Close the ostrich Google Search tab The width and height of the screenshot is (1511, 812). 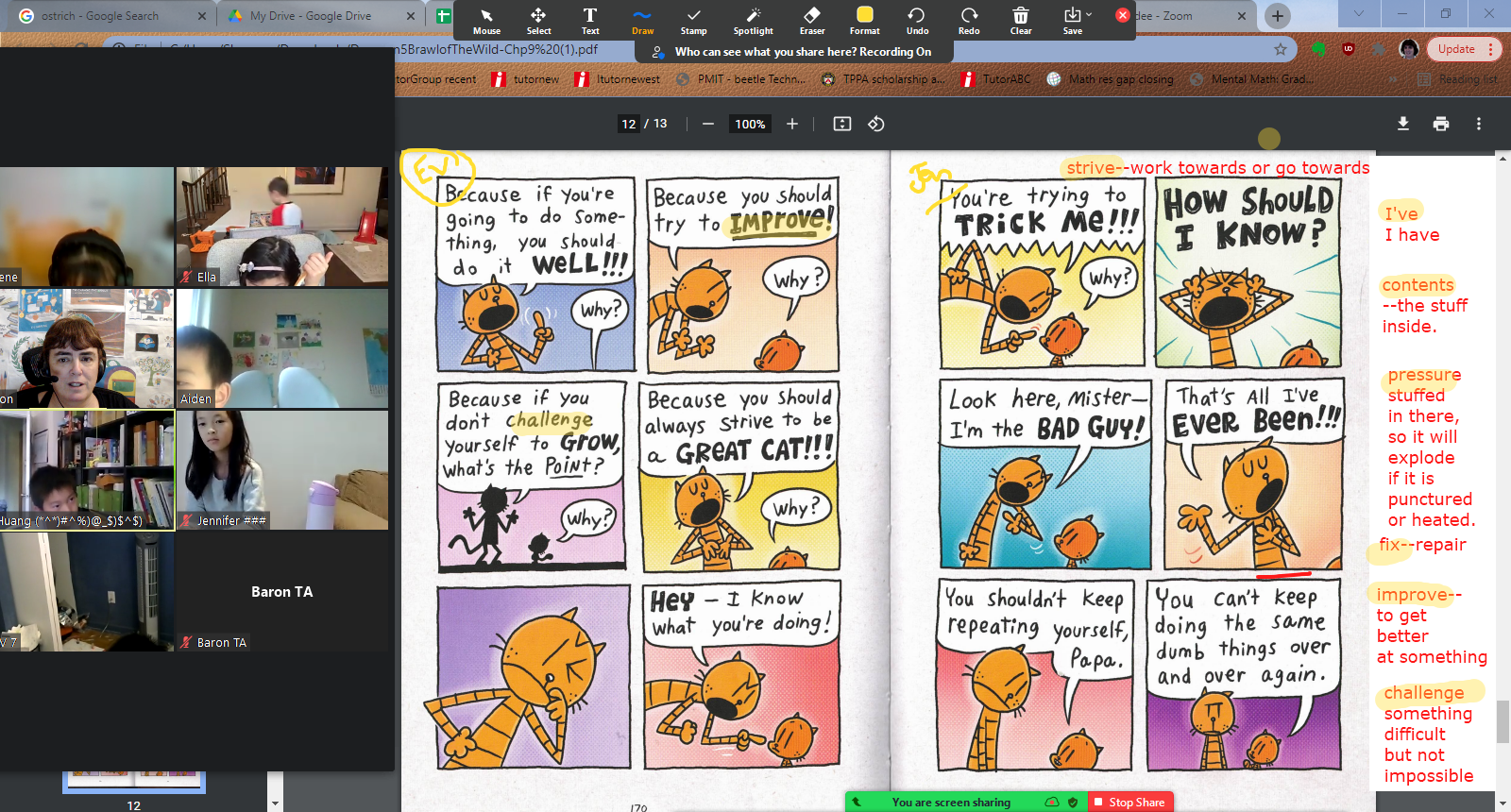[x=202, y=16]
